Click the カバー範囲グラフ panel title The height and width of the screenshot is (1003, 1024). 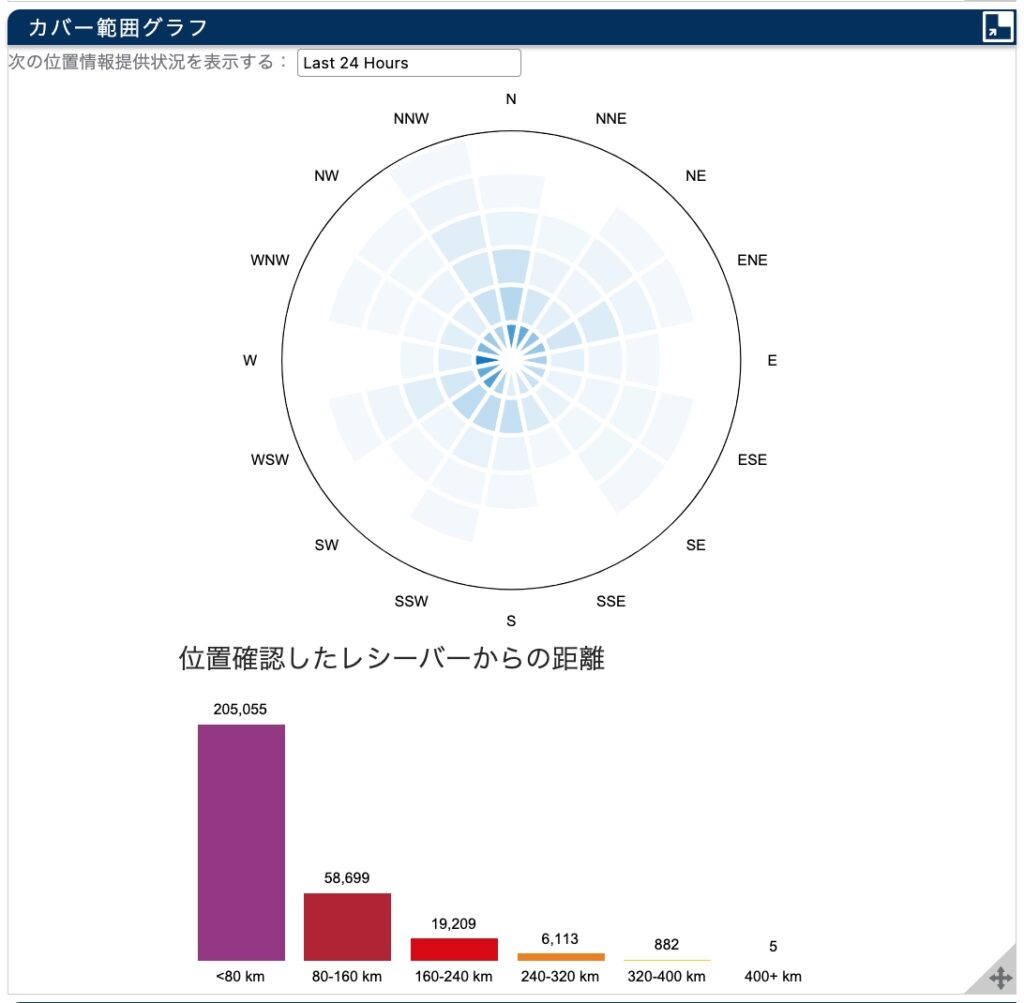coord(118,27)
